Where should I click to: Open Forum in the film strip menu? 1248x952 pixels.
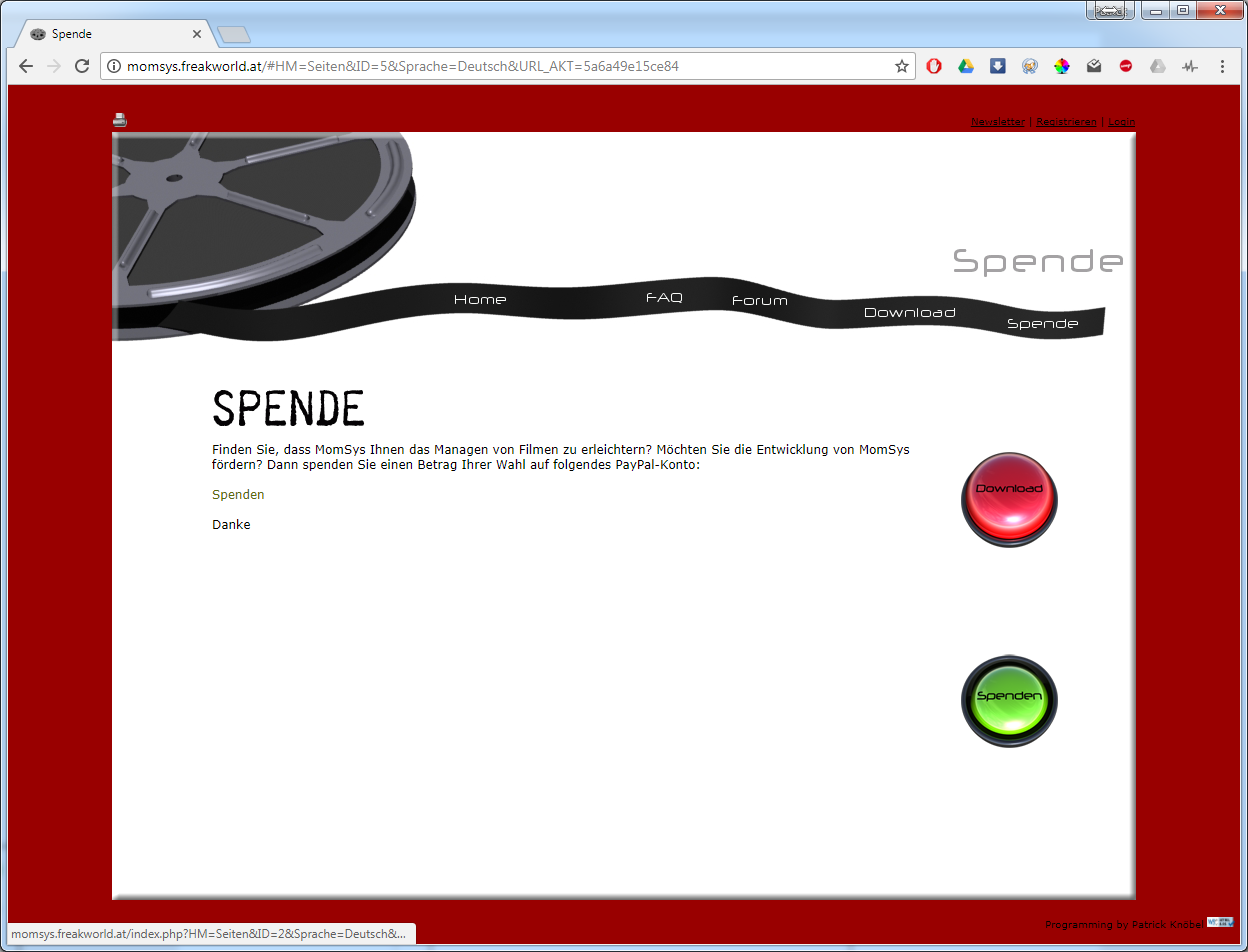coord(760,300)
